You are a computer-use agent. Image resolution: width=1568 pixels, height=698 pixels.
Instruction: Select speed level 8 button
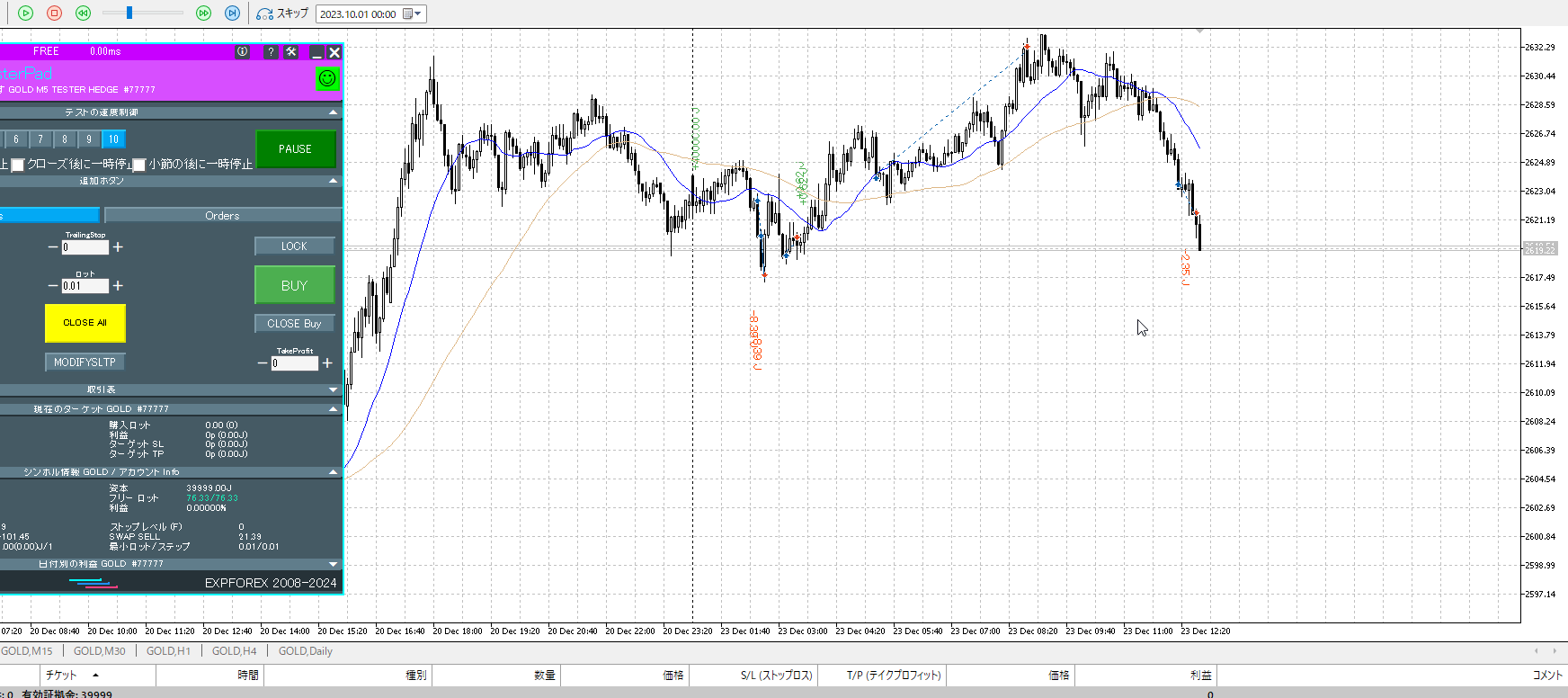(x=65, y=139)
